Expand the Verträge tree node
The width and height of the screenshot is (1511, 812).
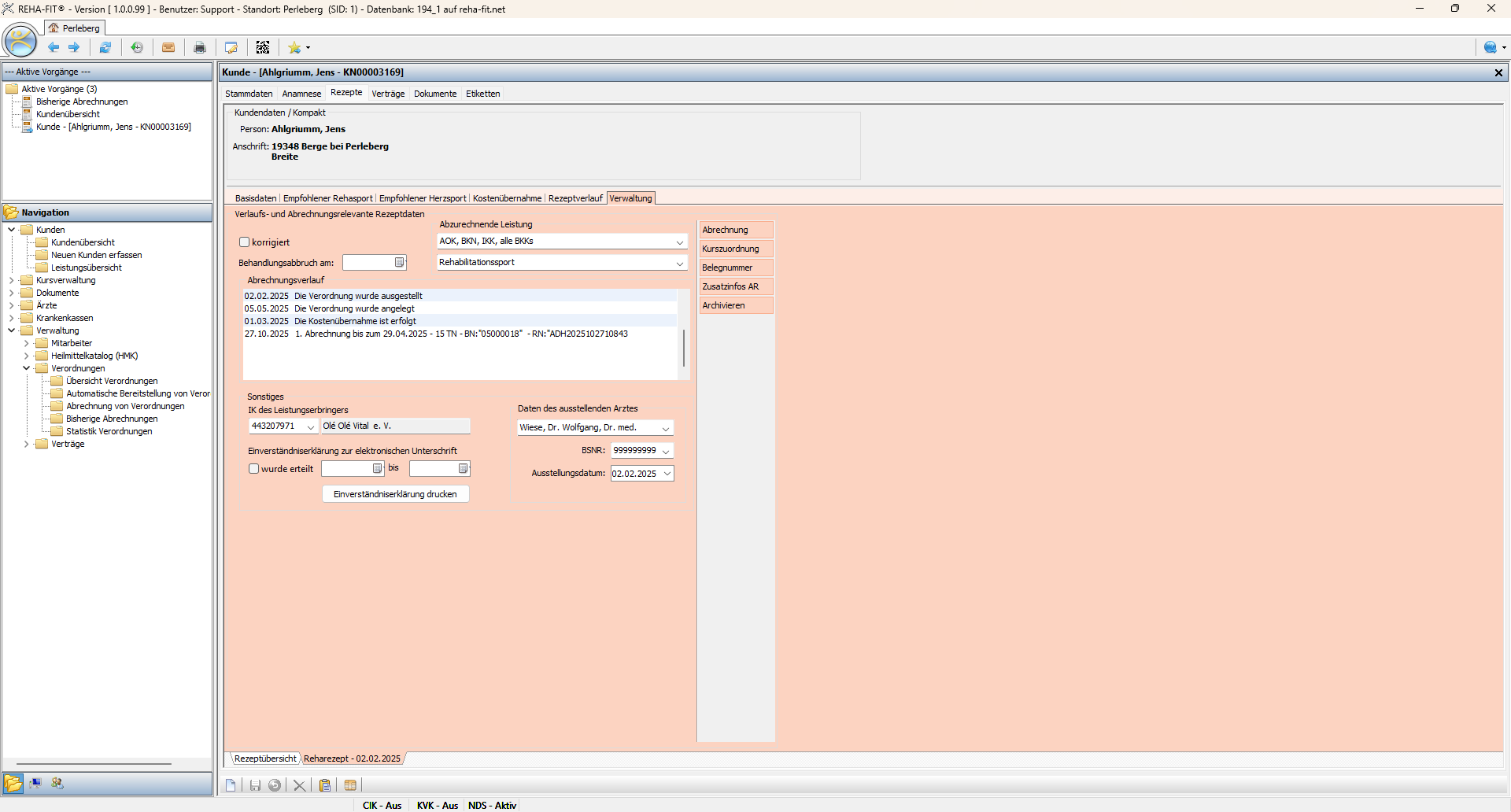pos(27,444)
